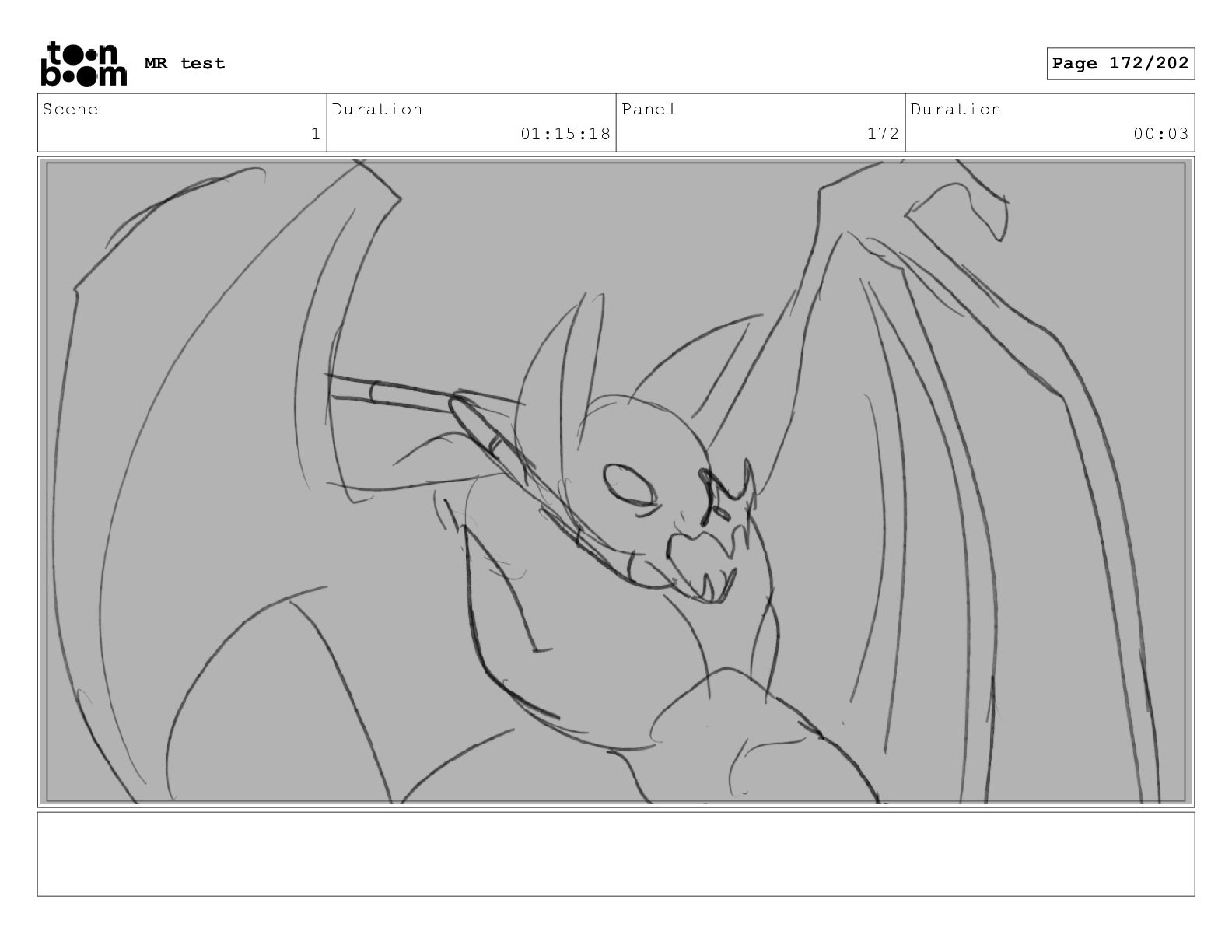
Task: Click the Panel header label
Action: coord(649,110)
